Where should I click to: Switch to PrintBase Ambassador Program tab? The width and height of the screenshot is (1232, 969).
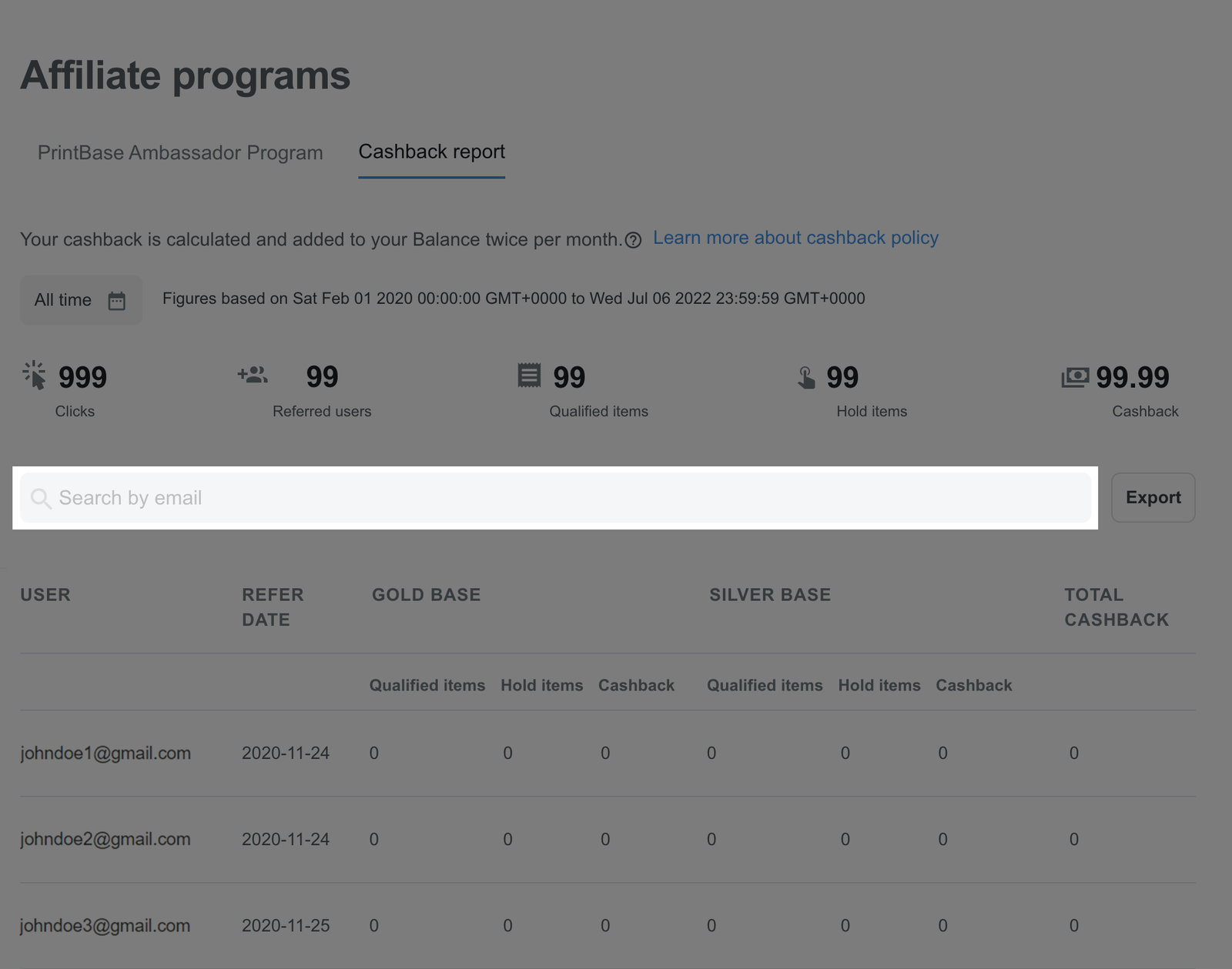point(180,152)
